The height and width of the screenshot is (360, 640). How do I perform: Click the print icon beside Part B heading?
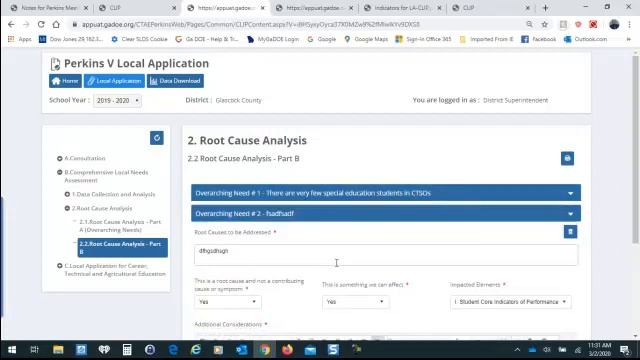pyautogui.click(x=567, y=158)
